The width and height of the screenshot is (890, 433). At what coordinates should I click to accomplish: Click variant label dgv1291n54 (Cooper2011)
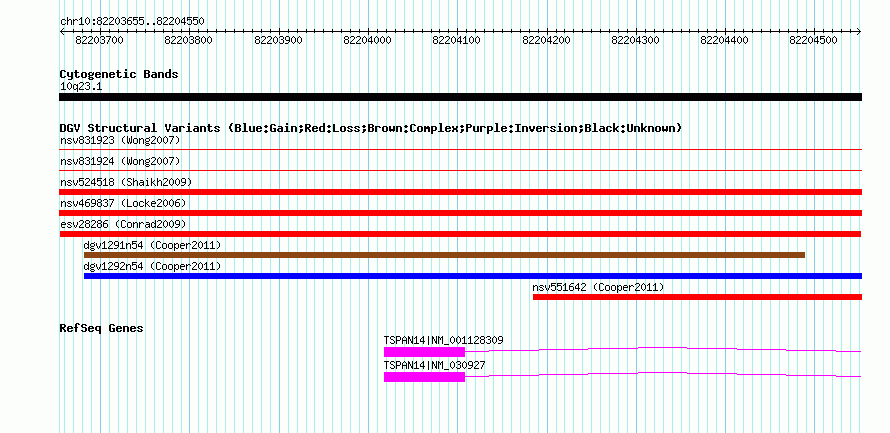pos(152,245)
